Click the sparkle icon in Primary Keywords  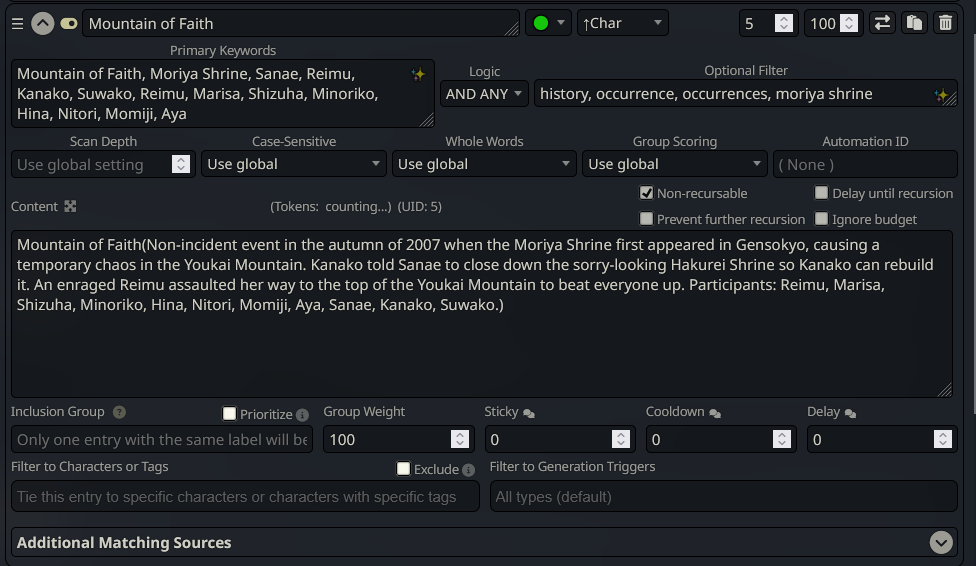click(418, 74)
